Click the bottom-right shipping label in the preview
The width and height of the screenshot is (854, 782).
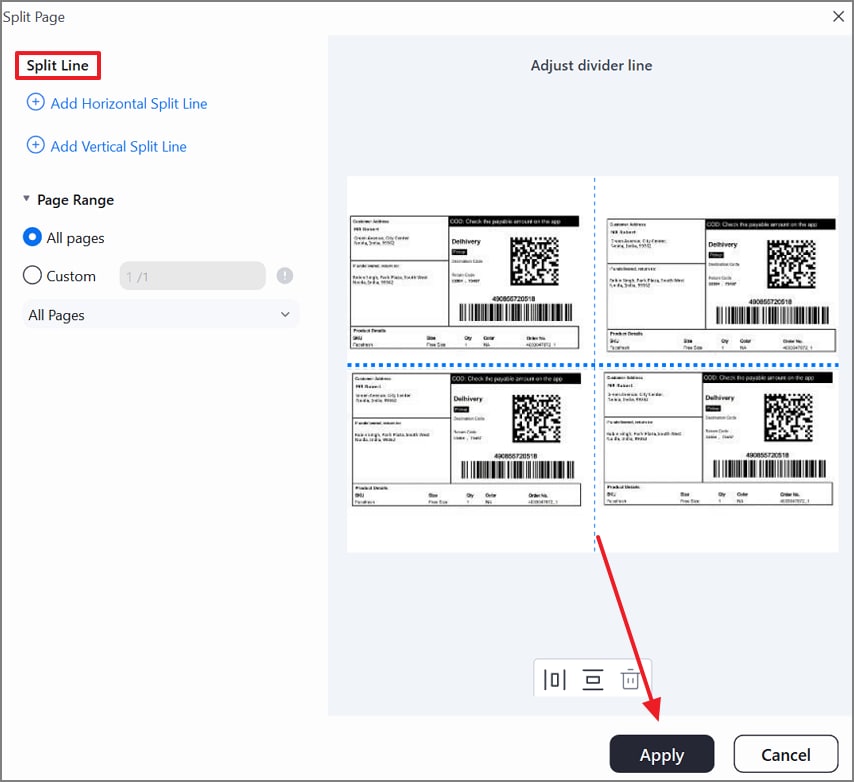(718, 439)
